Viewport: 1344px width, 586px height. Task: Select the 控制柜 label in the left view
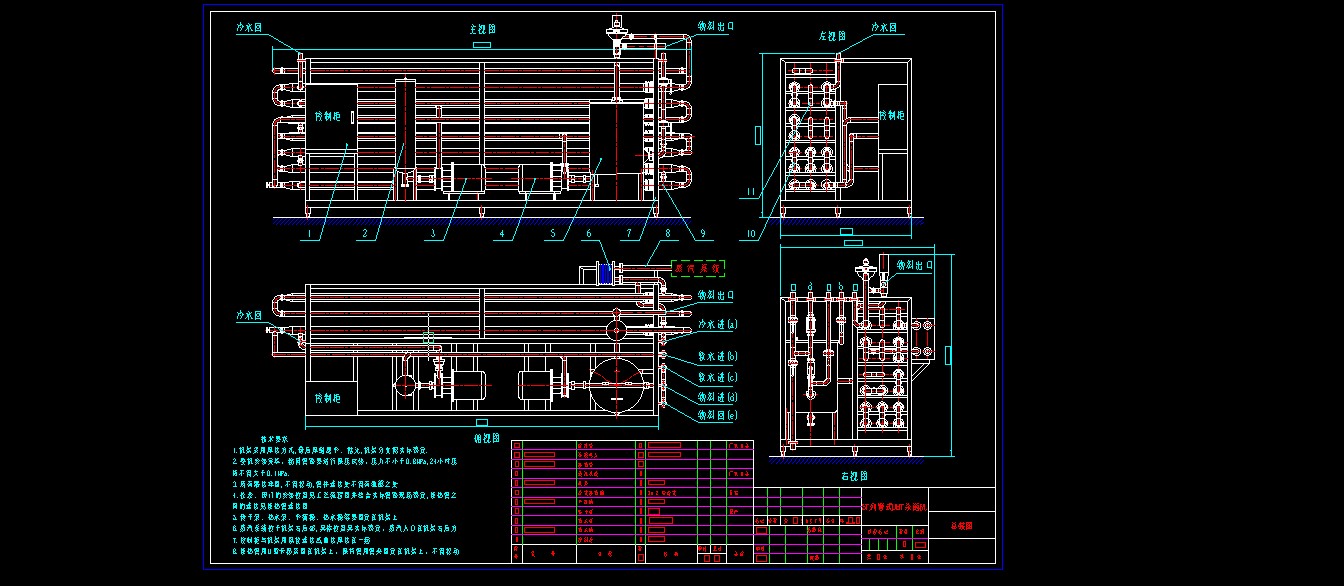(x=892, y=115)
